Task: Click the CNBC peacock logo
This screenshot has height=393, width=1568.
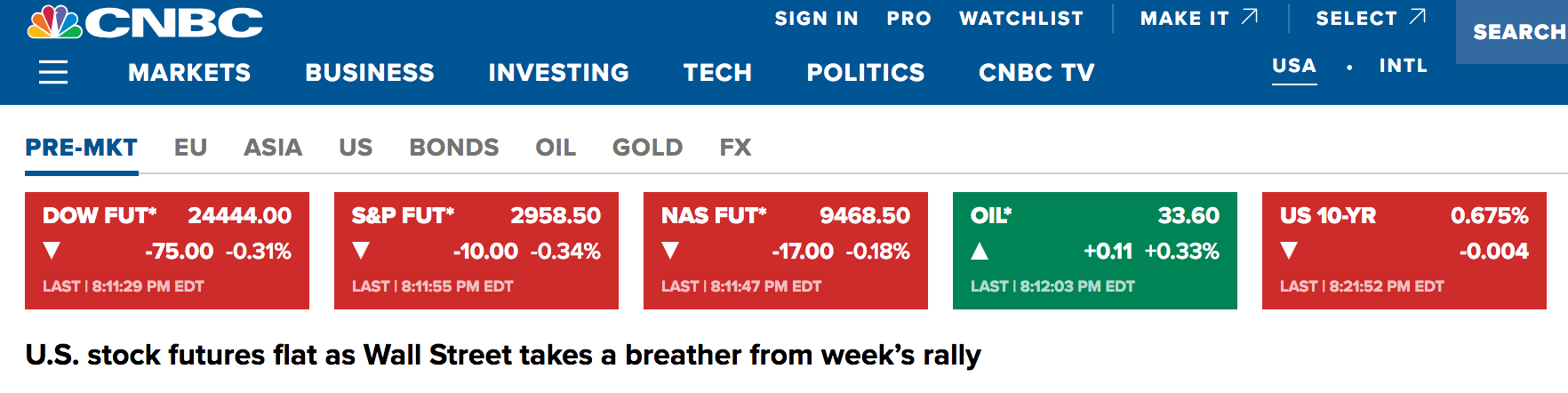Action: click(55, 22)
